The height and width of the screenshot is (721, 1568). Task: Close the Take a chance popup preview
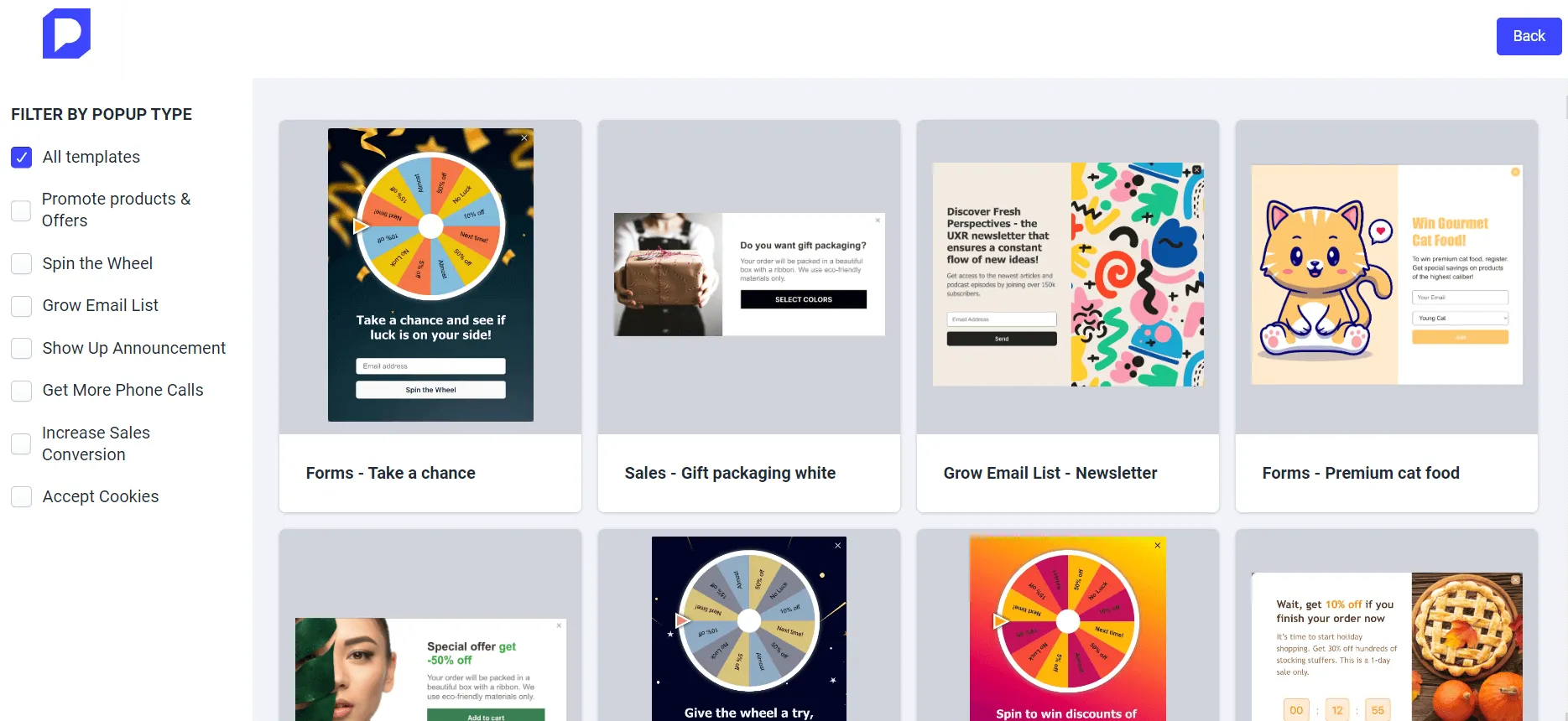tap(524, 137)
